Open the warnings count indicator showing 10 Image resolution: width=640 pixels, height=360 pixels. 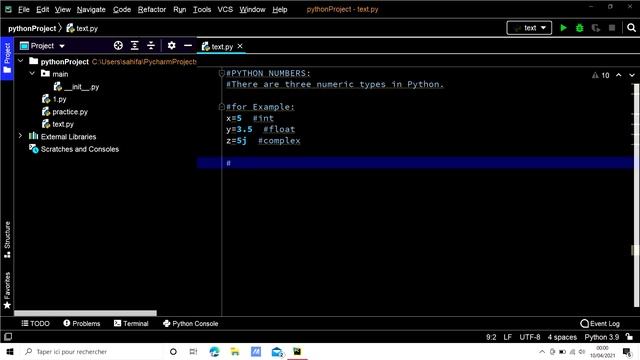point(600,75)
